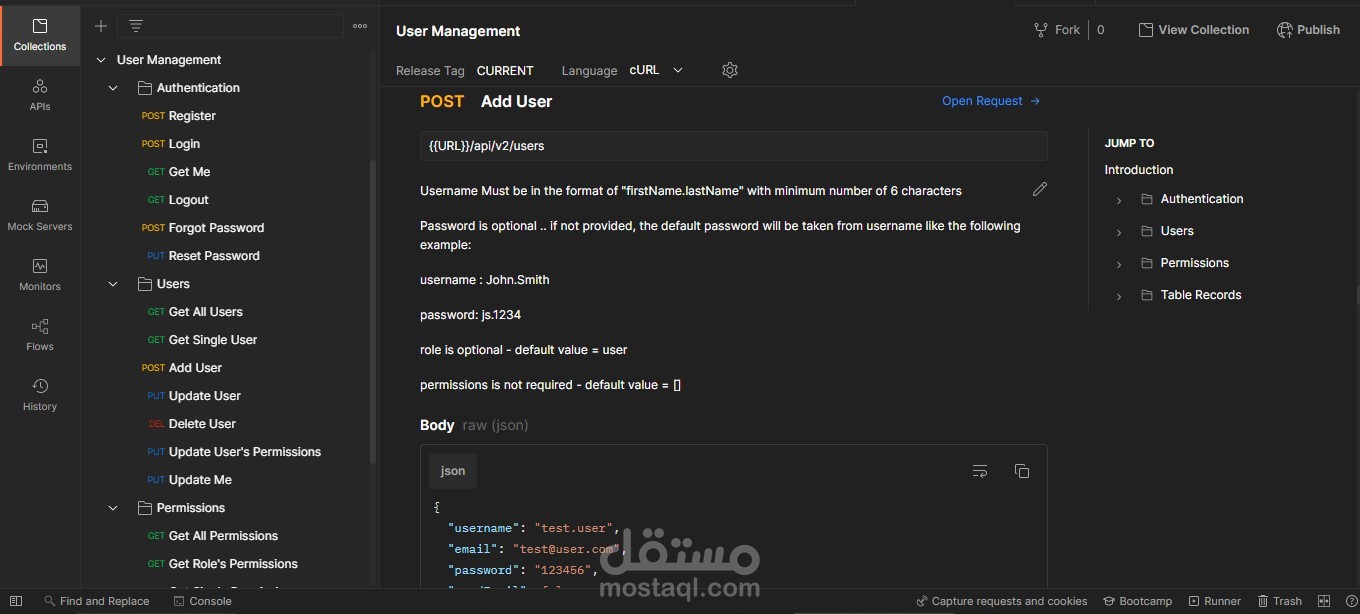
Task: Open the request History panel
Action: (40, 395)
